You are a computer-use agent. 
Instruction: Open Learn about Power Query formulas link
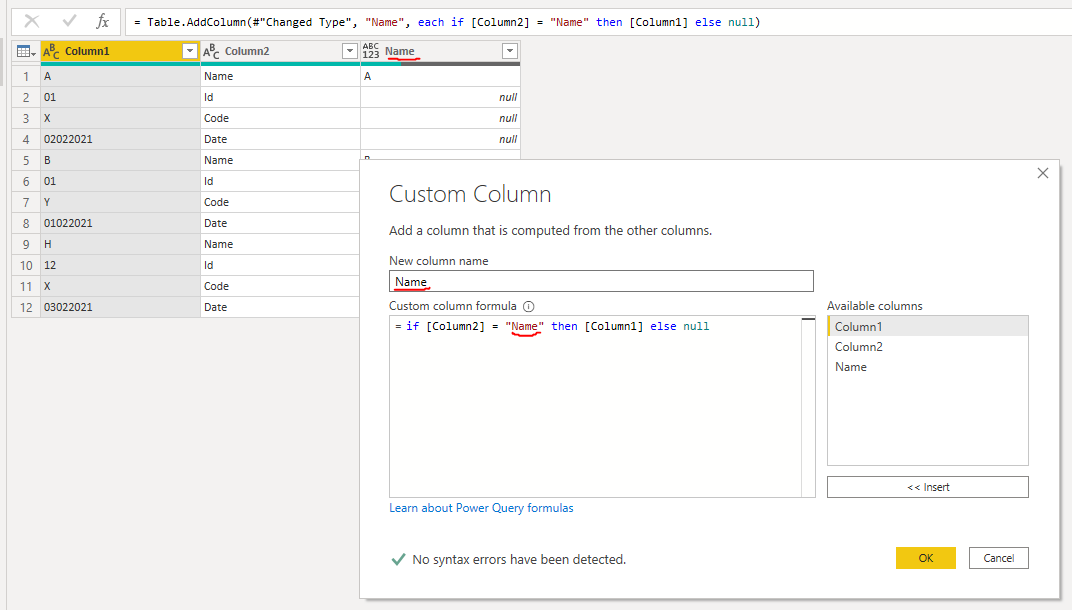(481, 508)
